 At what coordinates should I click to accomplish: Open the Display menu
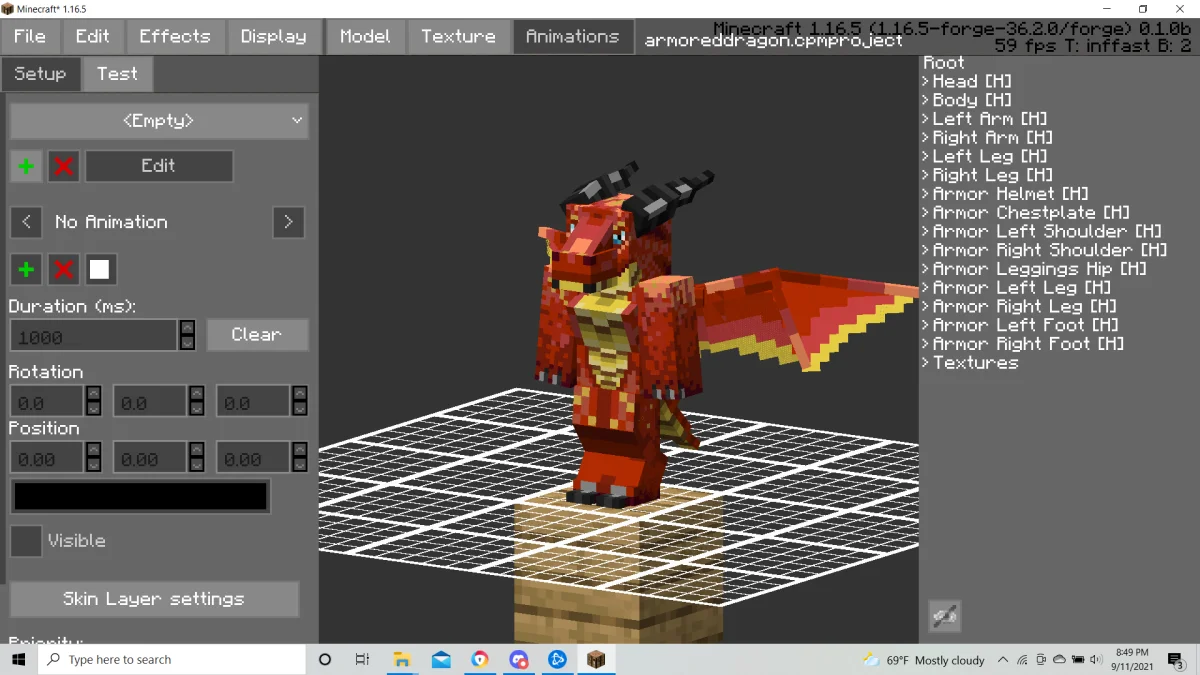point(273,36)
